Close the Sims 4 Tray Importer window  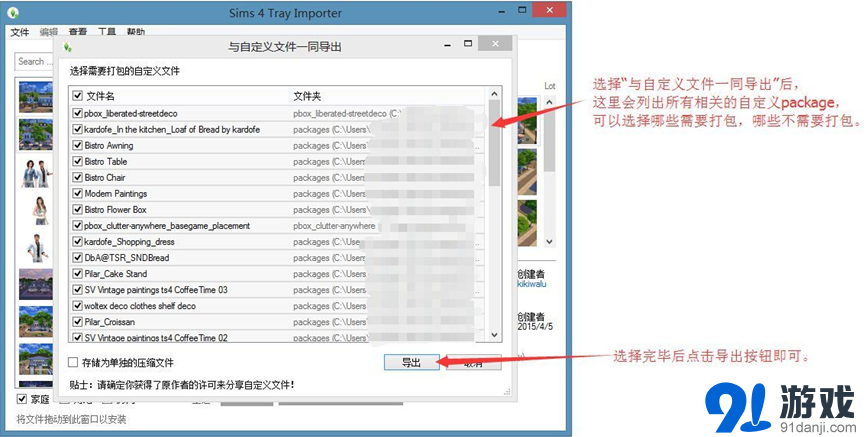[x=549, y=10]
